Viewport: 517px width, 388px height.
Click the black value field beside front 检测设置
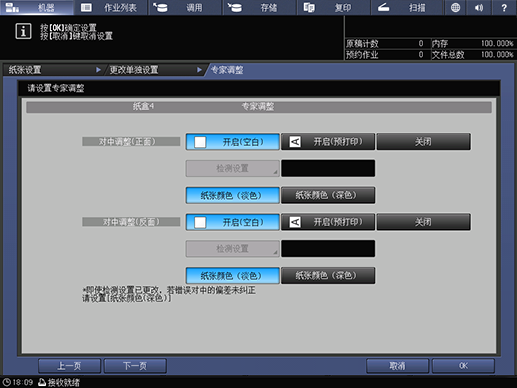(x=328, y=168)
